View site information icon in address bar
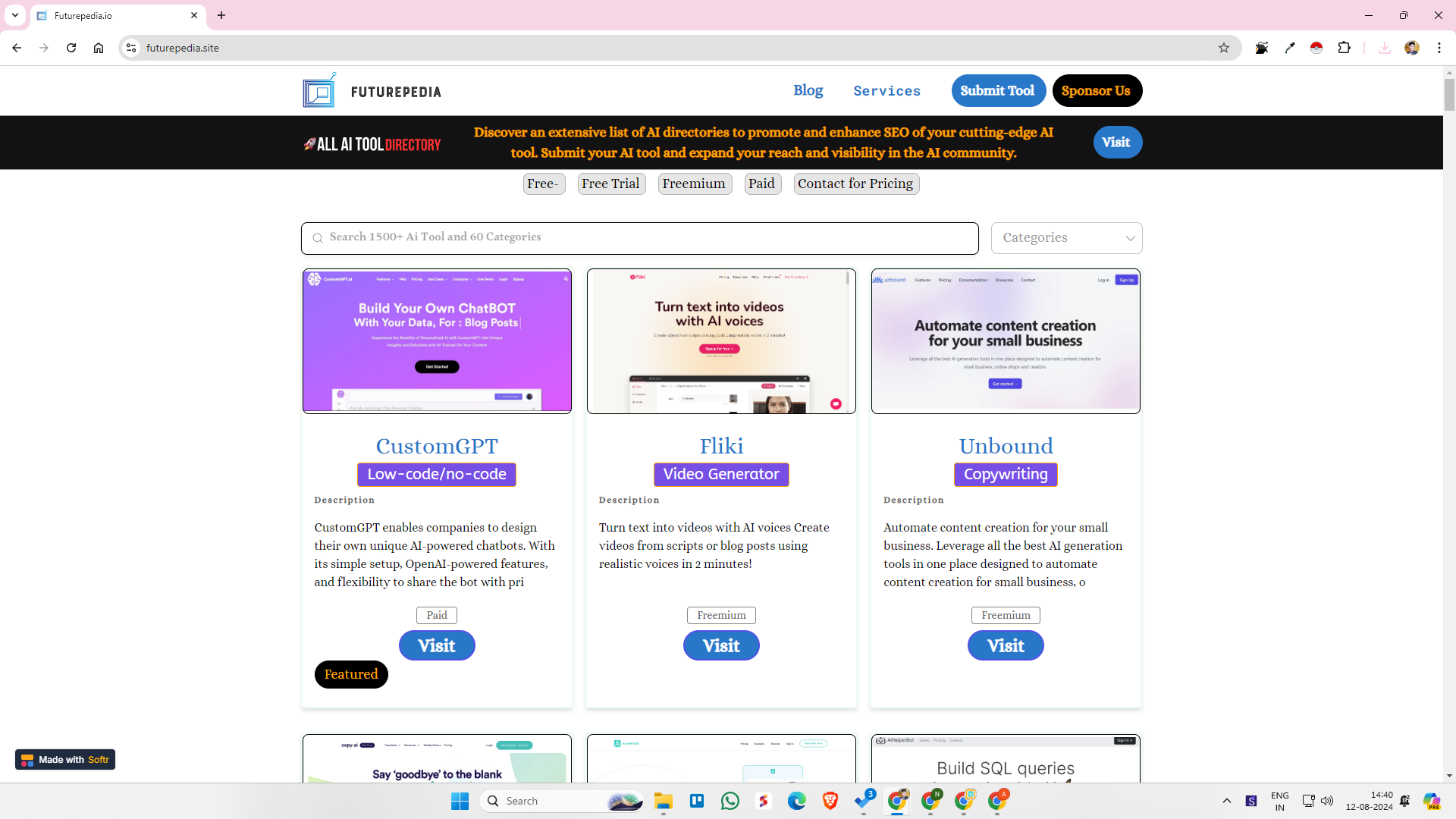 tap(131, 48)
